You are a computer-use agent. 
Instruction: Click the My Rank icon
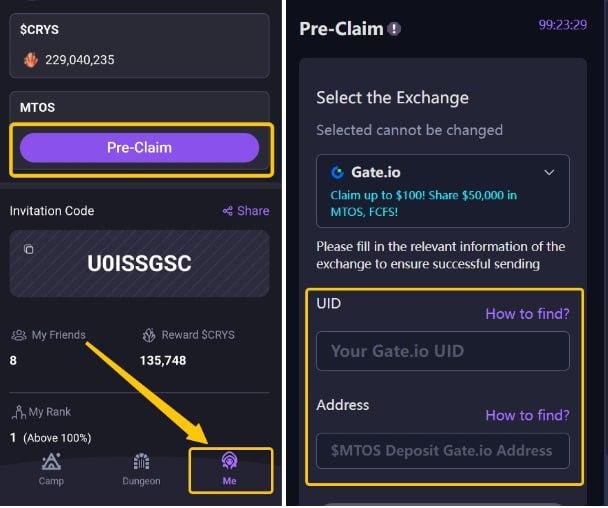tap(18, 412)
